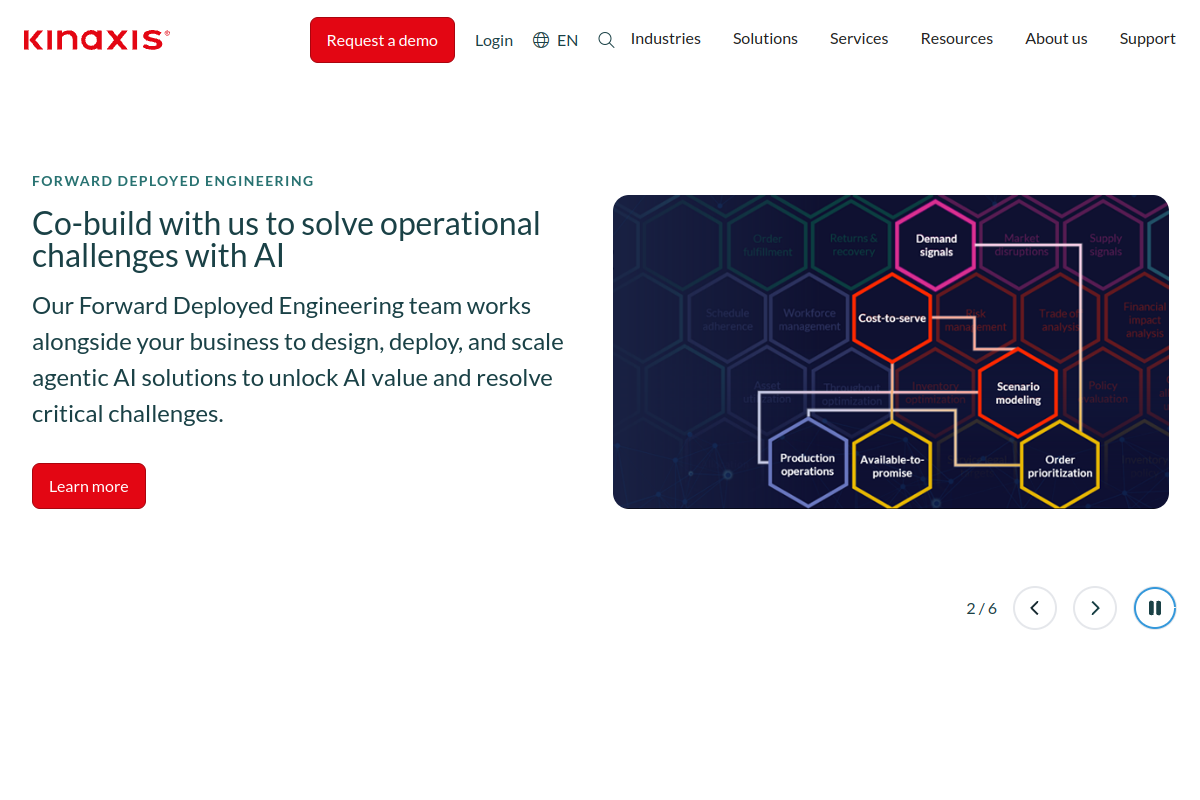Click the Co-build with us heading
The height and width of the screenshot is (800, 1200).
click(286, 239)
